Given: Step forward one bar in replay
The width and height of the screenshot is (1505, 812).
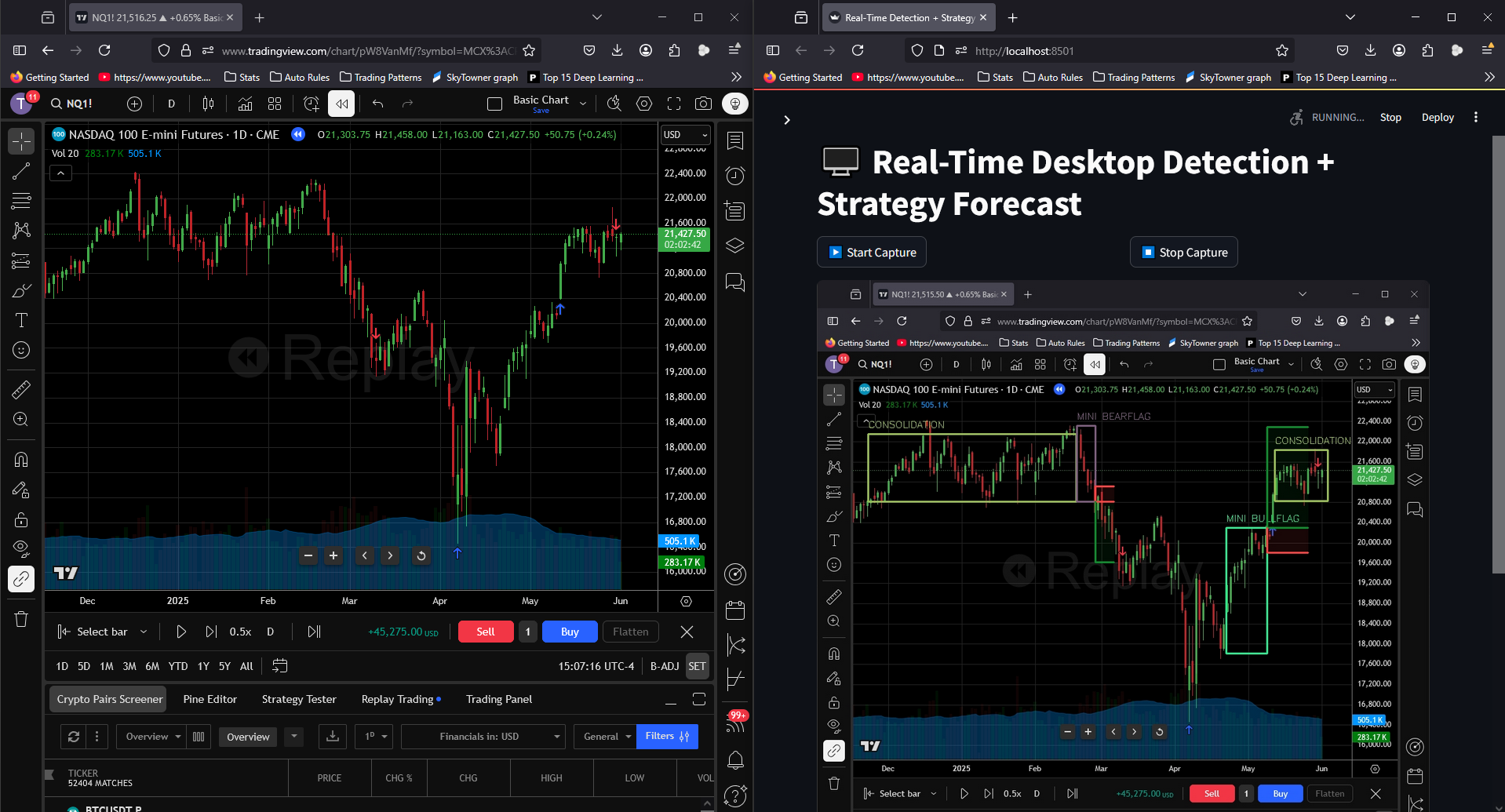Looking at the screenshot, I should (211, 632).
